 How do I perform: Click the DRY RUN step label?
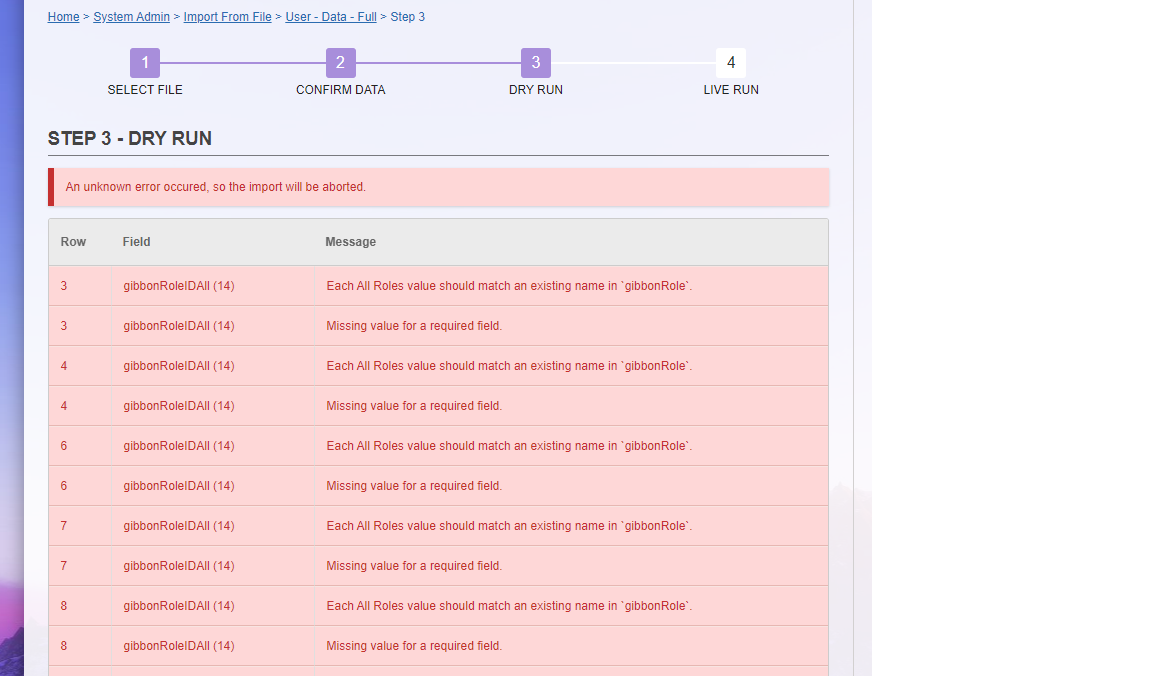[536, 90]
